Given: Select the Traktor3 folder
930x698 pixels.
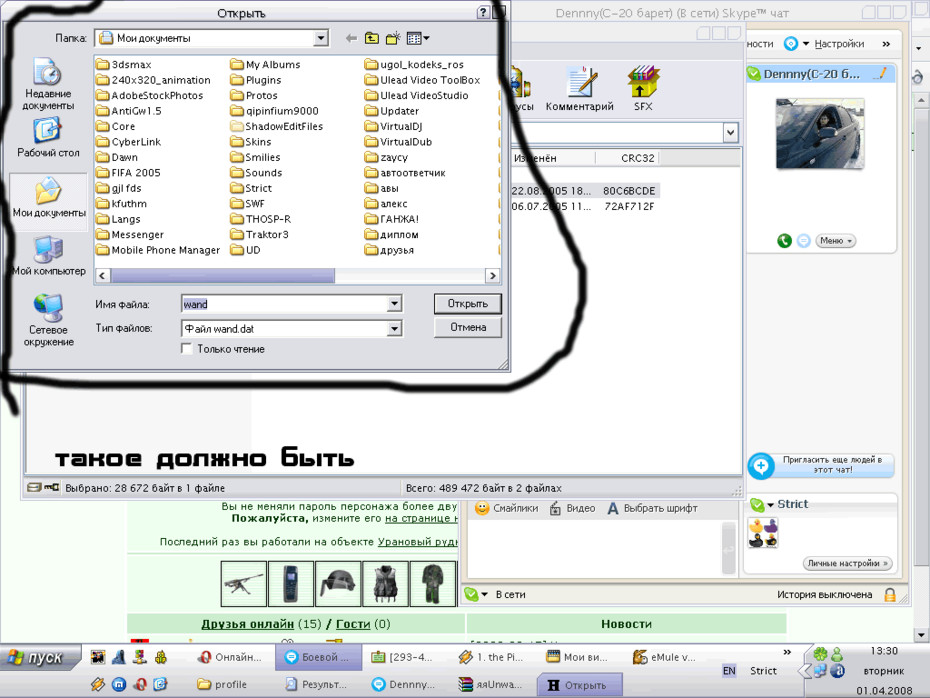Looking at the screenshot, I should [260, 235].
